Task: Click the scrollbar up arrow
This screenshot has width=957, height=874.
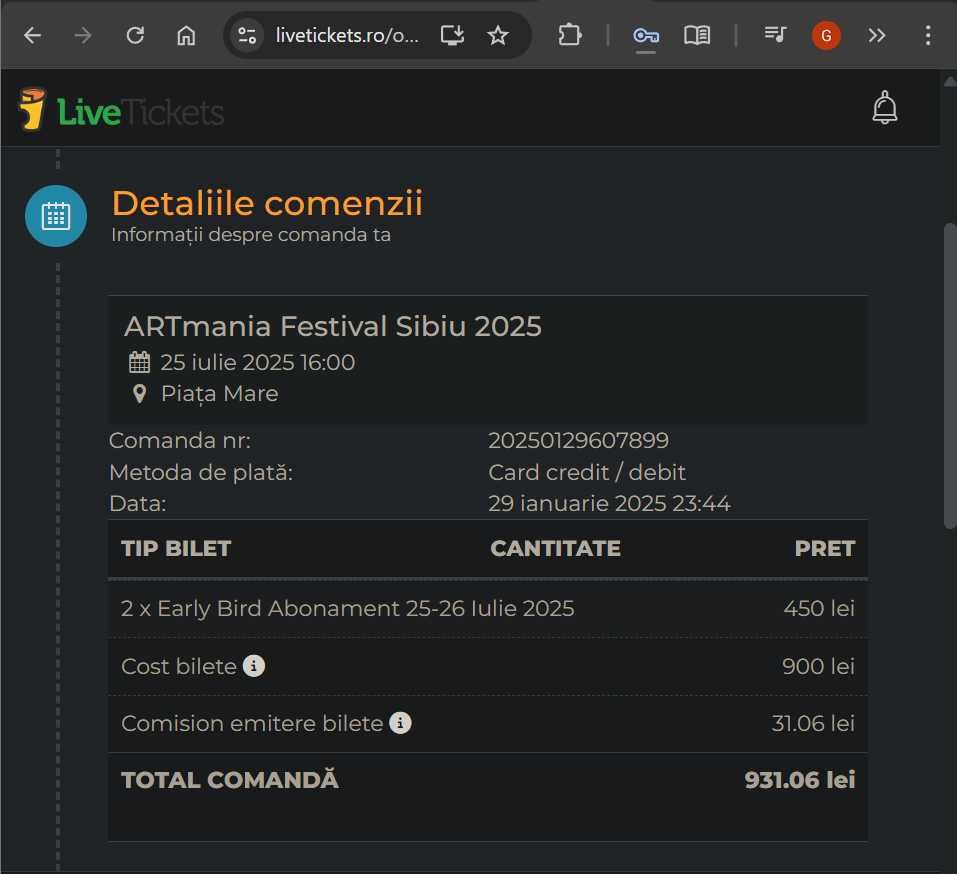Action: (x=950, y=81)
